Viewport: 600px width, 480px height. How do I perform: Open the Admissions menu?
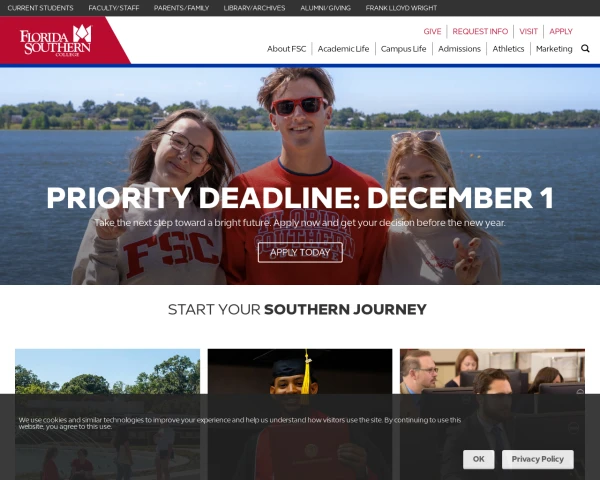coord(459,49)
